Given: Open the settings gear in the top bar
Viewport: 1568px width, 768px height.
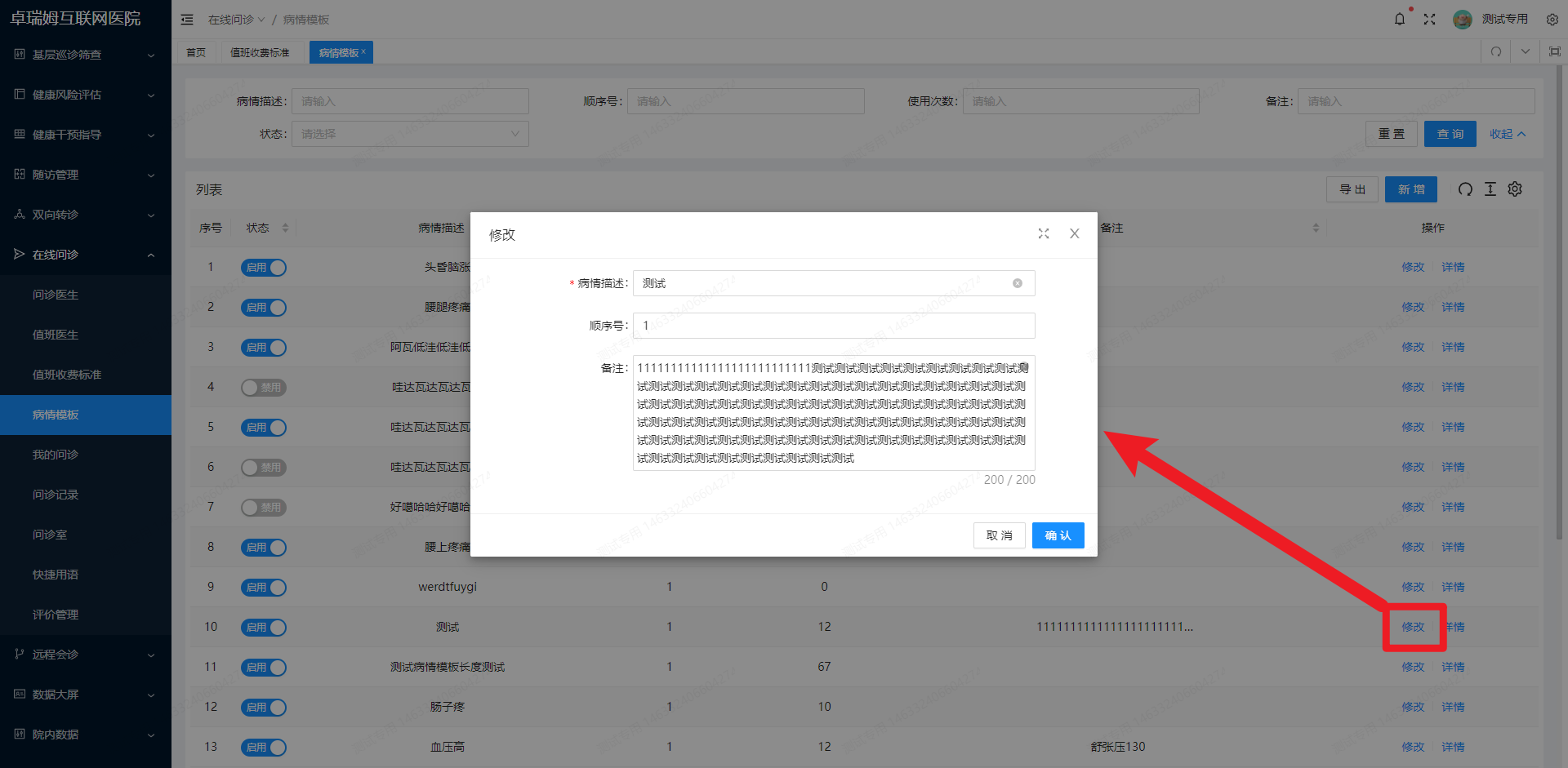Looking at the screenshot, I should coord(1552,19).
